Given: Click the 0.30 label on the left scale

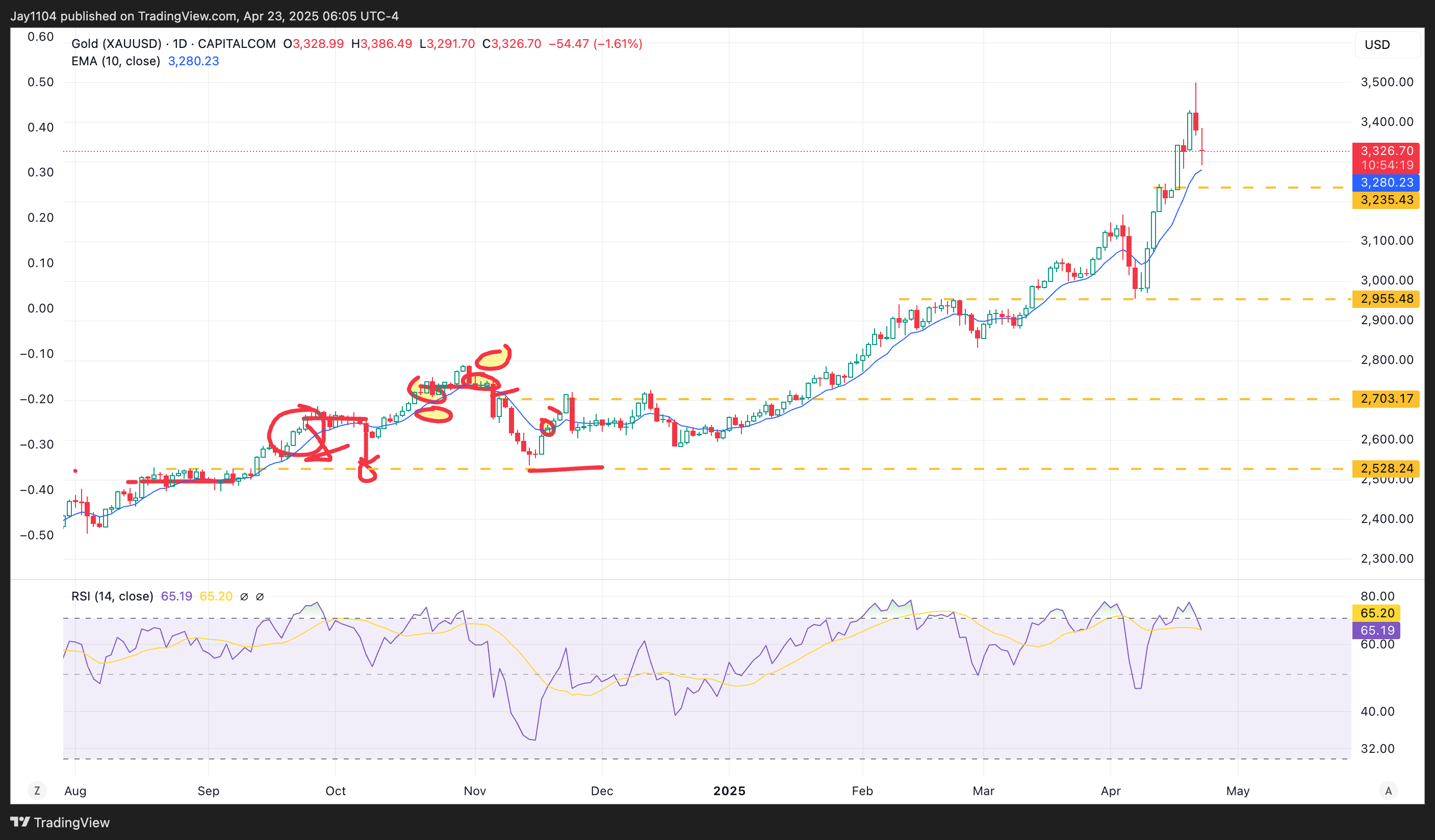Looking at the screenshot, I should coord(40,172).
